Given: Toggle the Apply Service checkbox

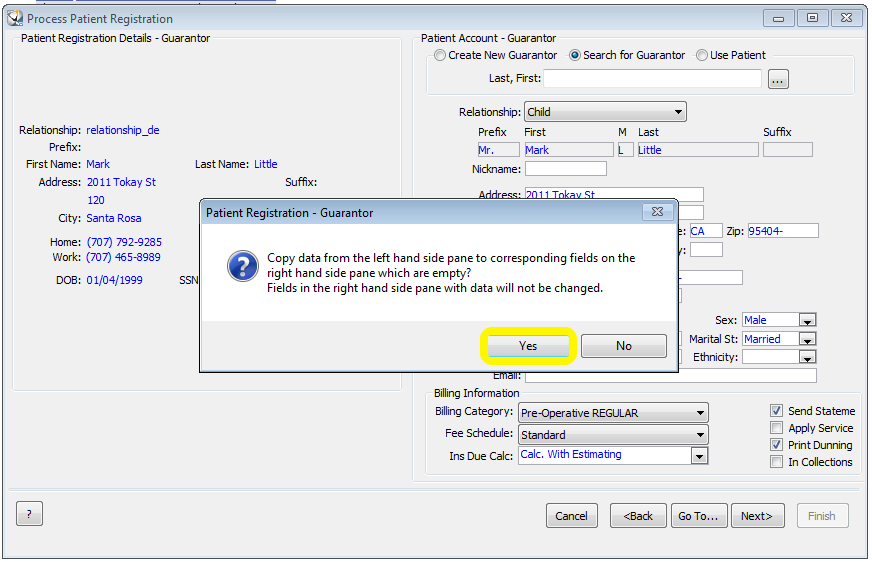Looking at the screenshot, I should (776, 428).
